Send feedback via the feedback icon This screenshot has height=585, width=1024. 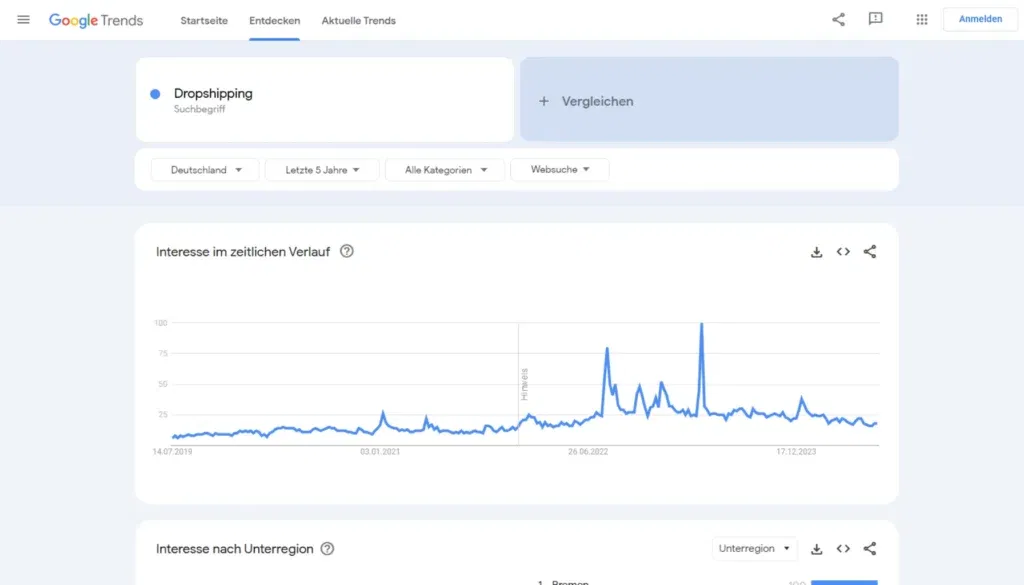click(875, 19)
